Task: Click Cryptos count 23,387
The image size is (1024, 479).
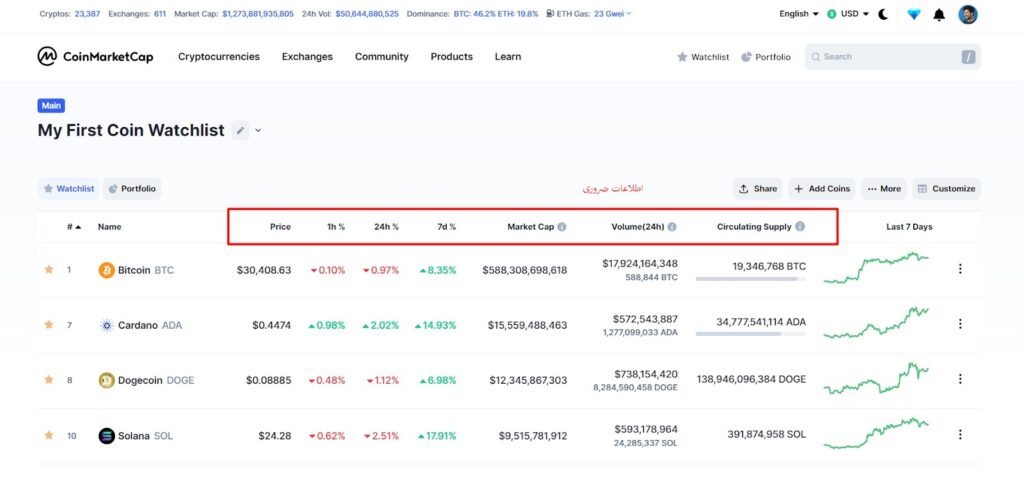Action: pyautogui.click(x=86, y=13)
